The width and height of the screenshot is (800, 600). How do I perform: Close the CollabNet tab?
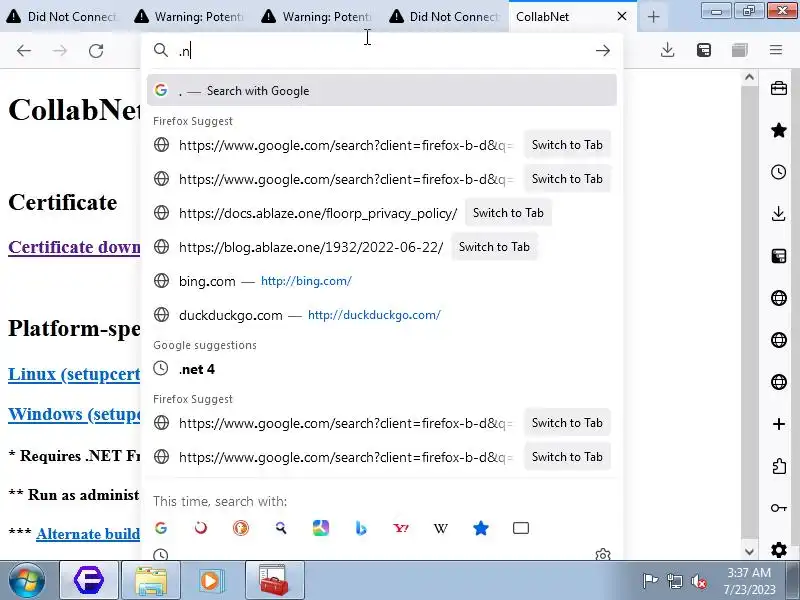point(622,16)
